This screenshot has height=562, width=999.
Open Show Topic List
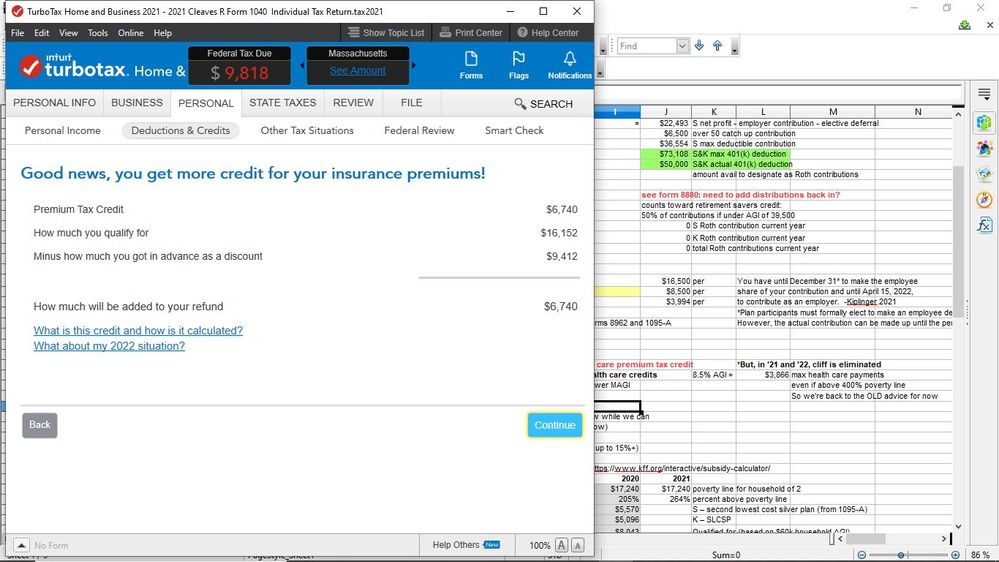click(x=386, y=32)
